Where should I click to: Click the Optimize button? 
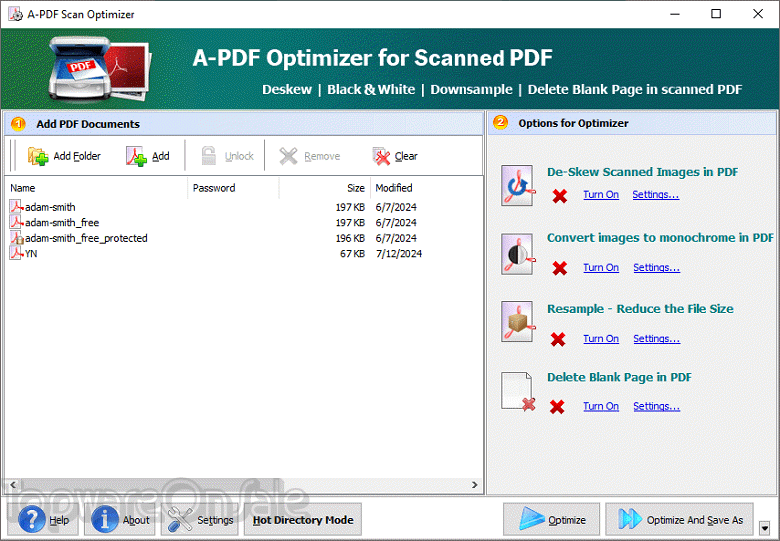point(552,520)
